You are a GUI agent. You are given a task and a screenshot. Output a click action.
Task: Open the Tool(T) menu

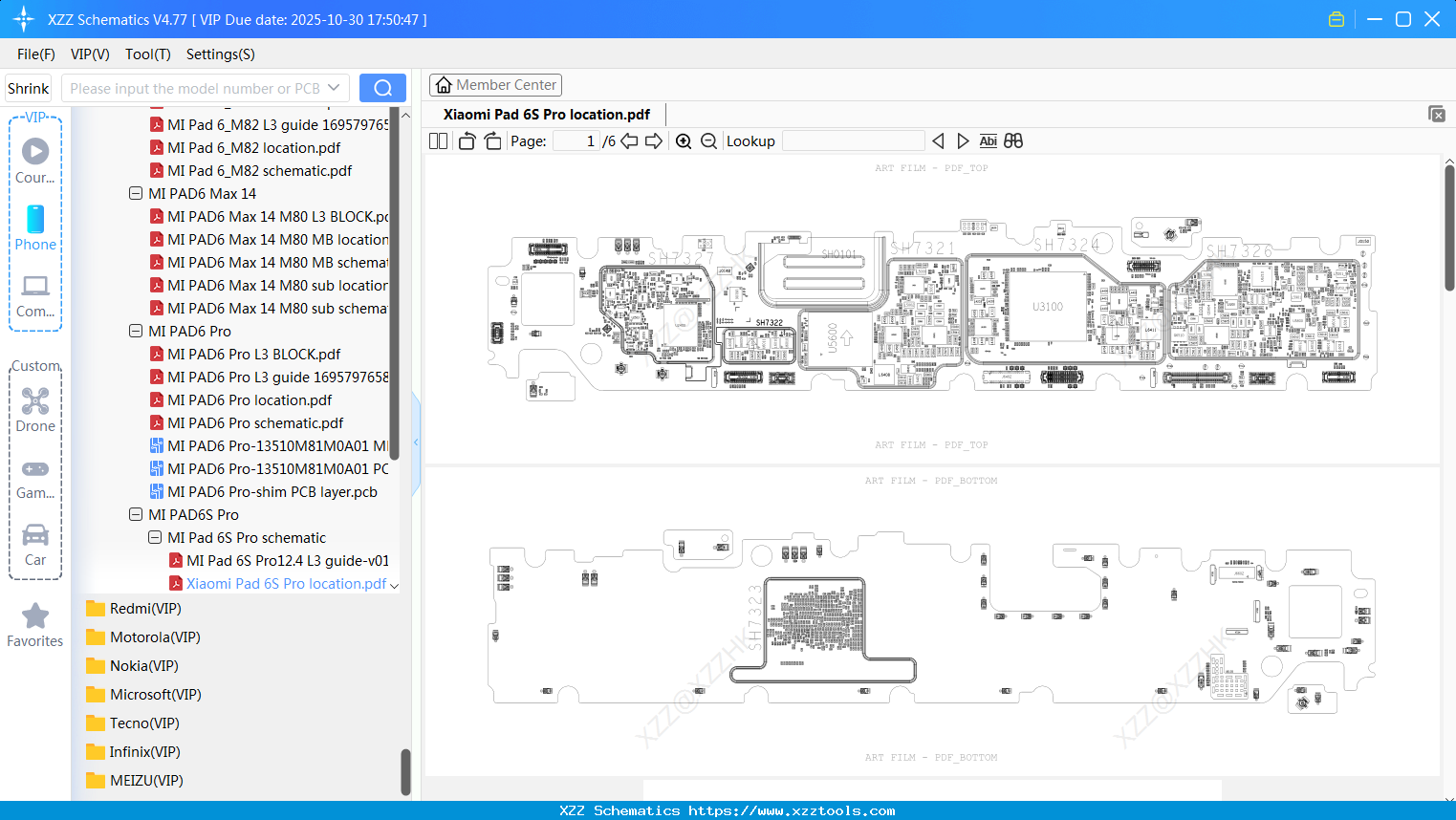pyautogui.click(x=148, y=54)
